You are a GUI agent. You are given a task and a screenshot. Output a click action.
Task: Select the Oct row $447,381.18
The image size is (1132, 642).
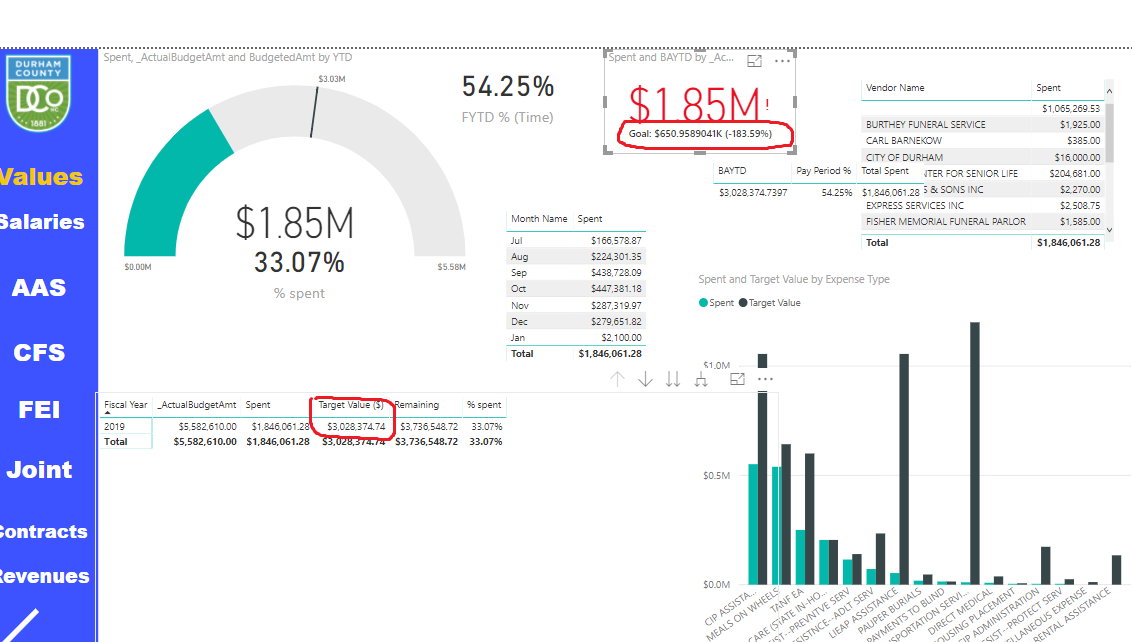[576, 289]
